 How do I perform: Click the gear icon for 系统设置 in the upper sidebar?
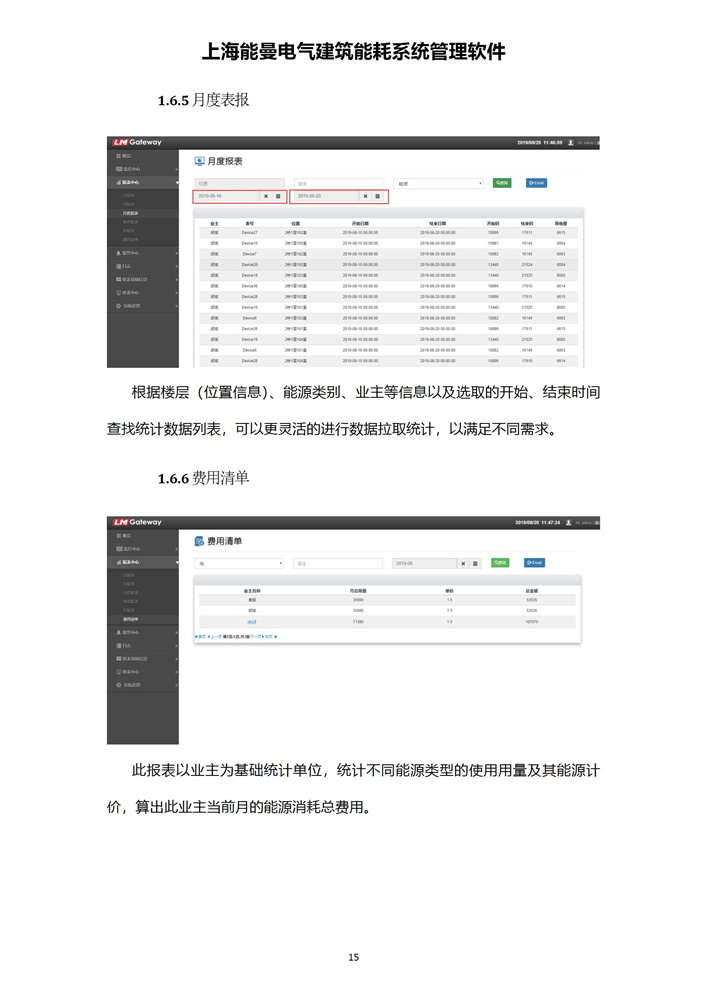118,305
